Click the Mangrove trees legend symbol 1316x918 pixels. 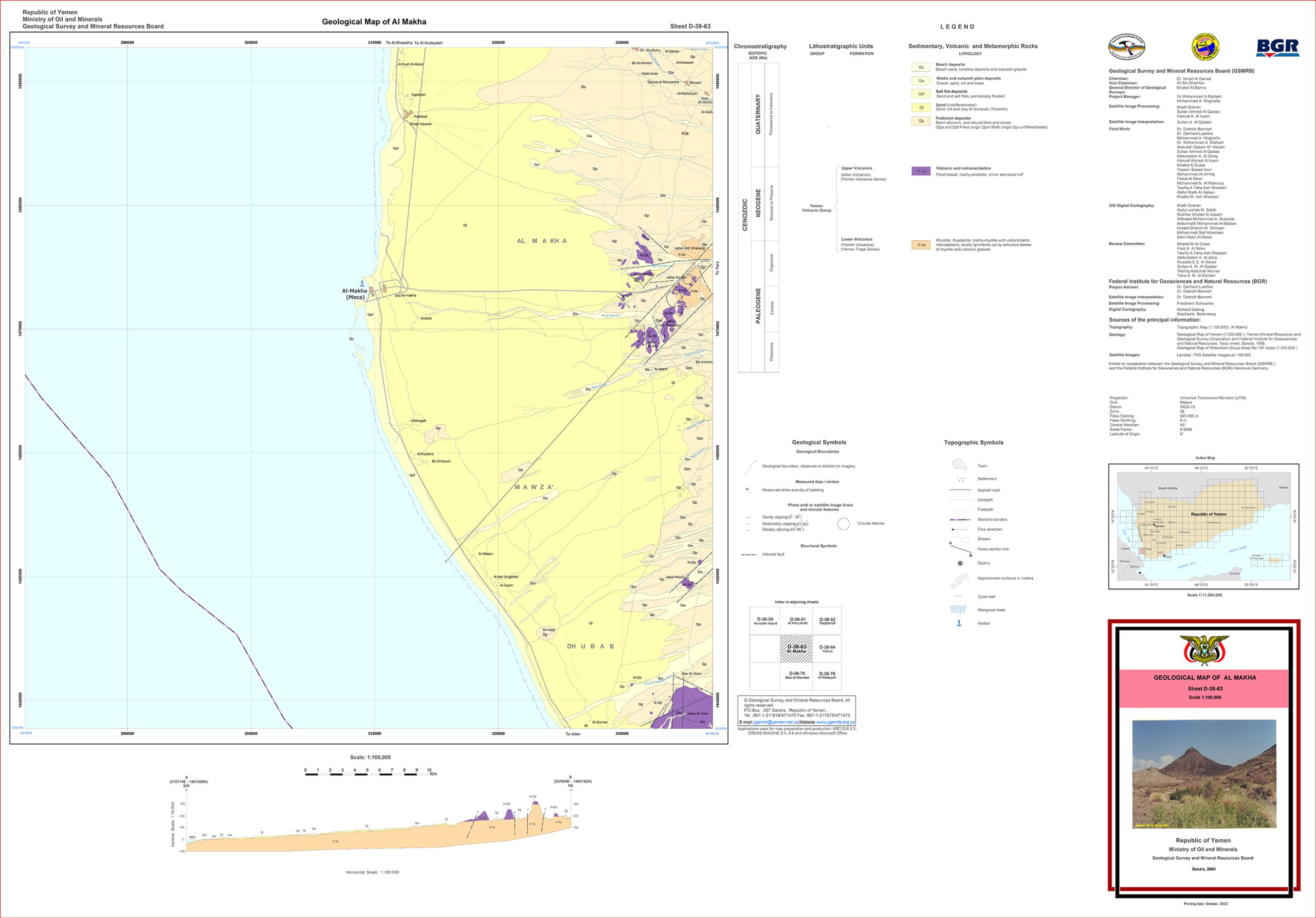[x=958, y=609]
